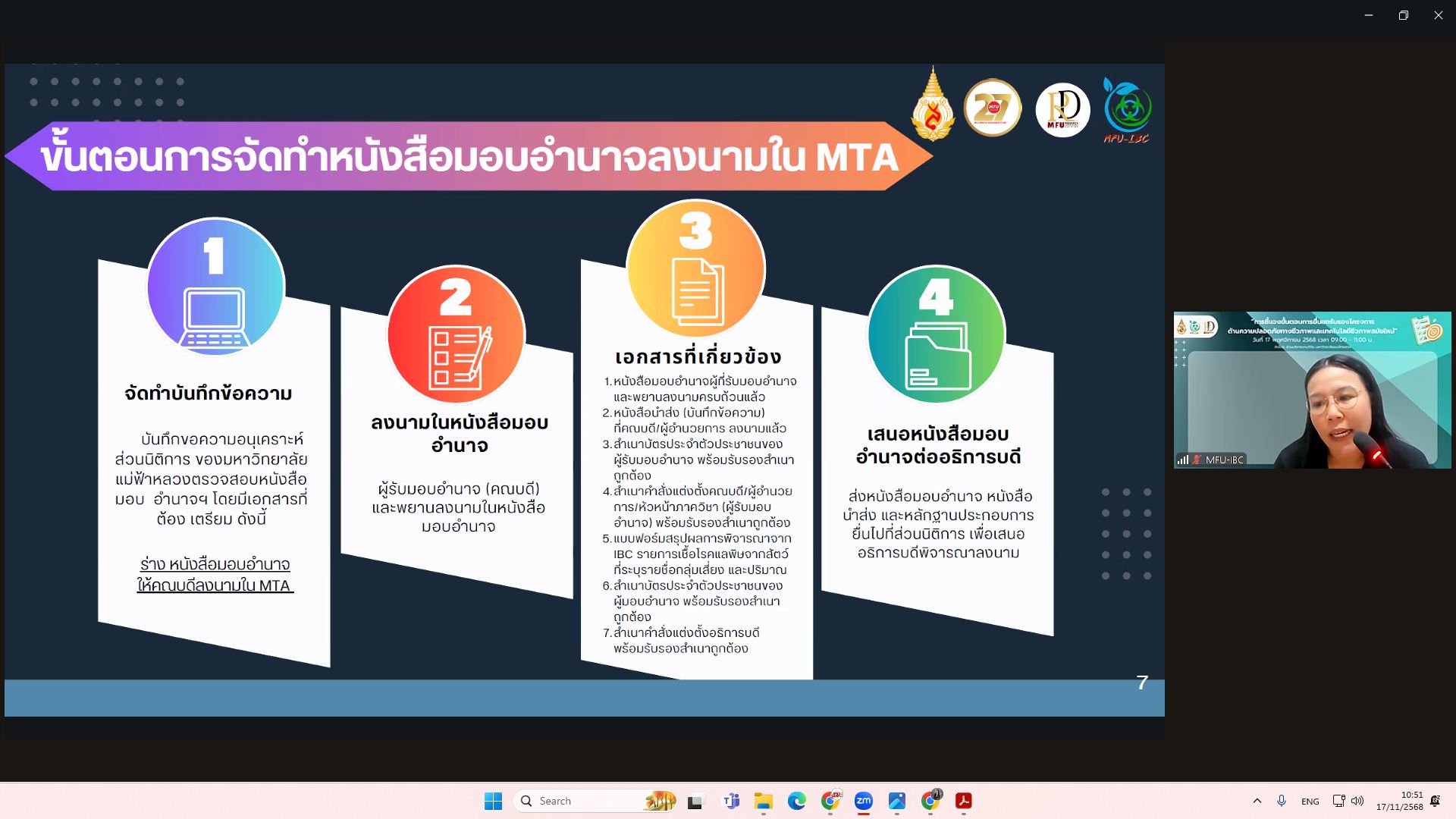Toggle microphone indicator in system tray
Screen dimensions: 1456x819
1282,801
